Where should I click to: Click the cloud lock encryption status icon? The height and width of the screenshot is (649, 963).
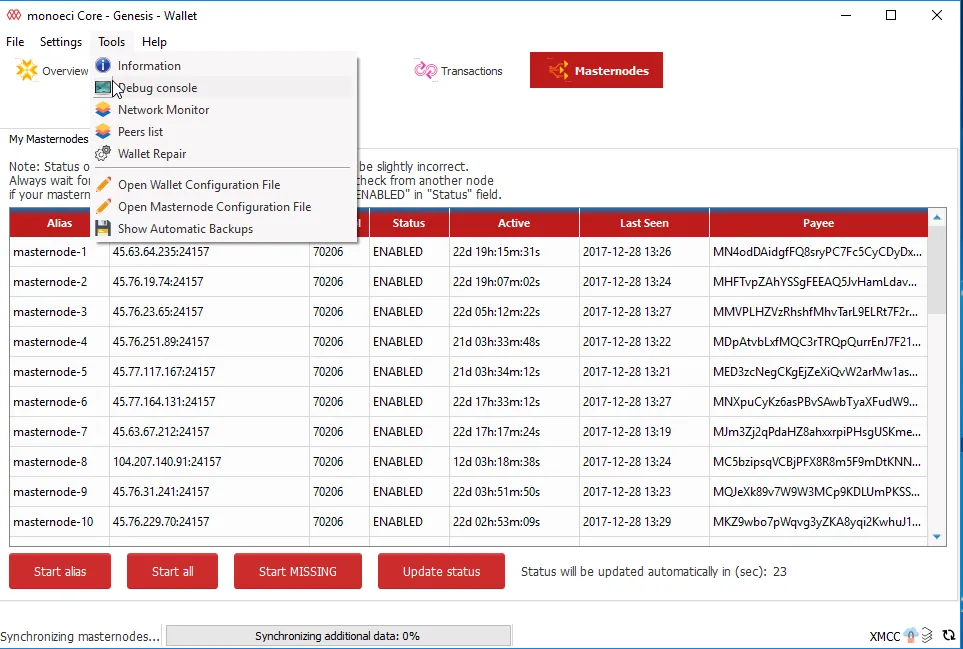pos(911,635)
